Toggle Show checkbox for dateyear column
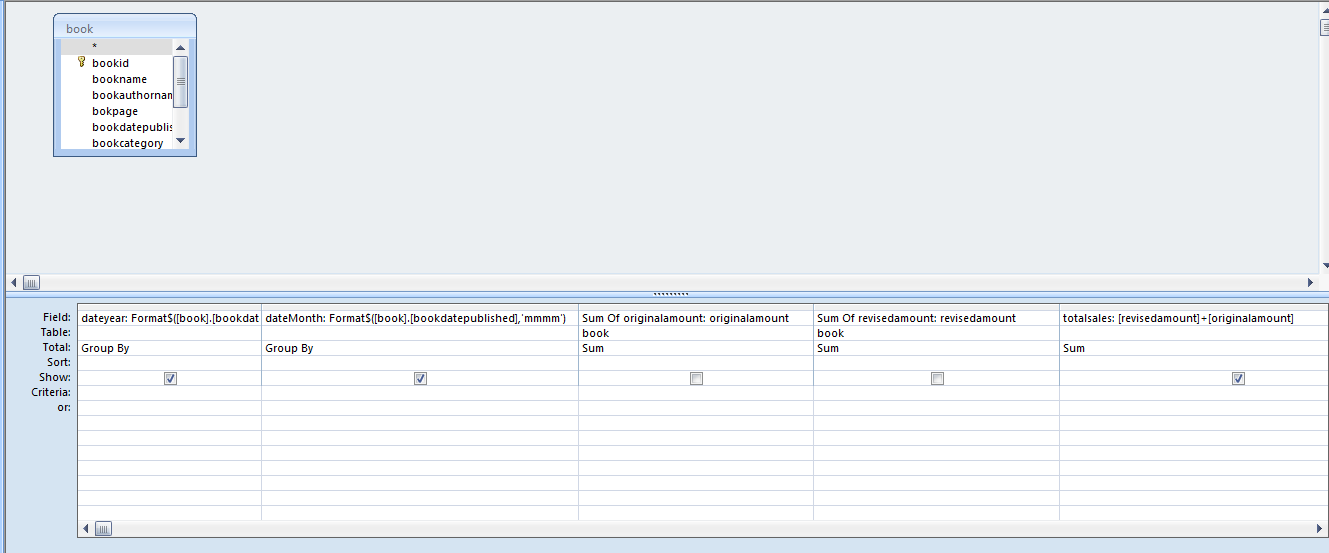 point(170,379)
